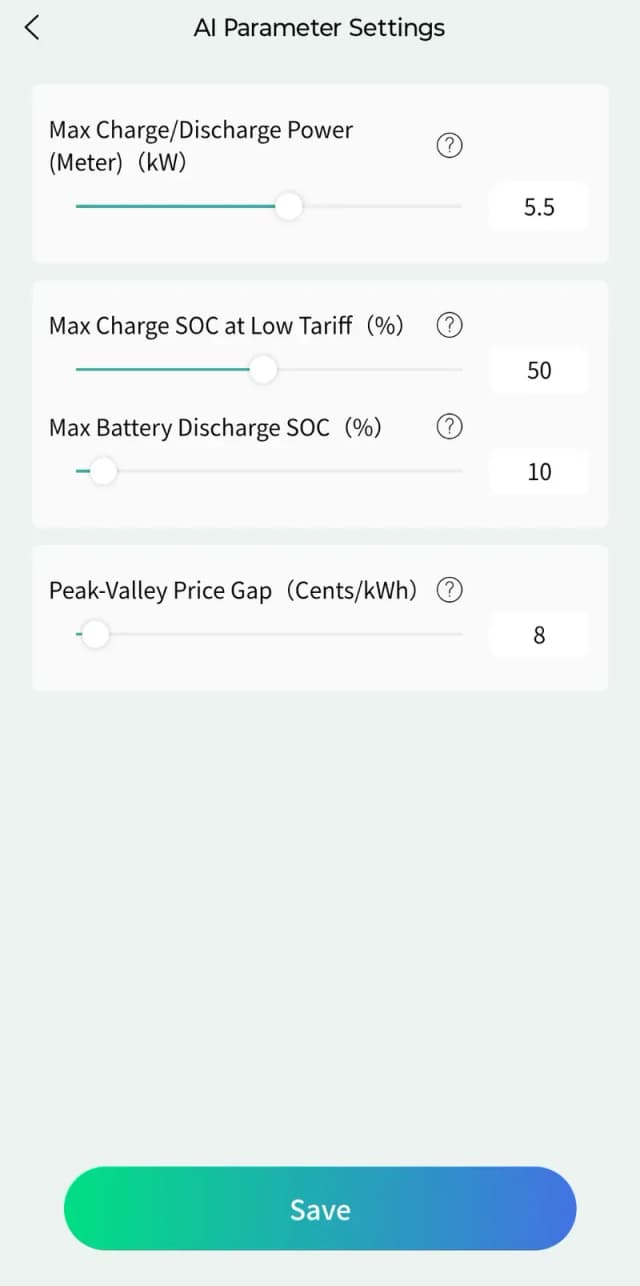Click the Max Charge SOC slider handle
This screenshot has width=640, height=1286.
263,370
